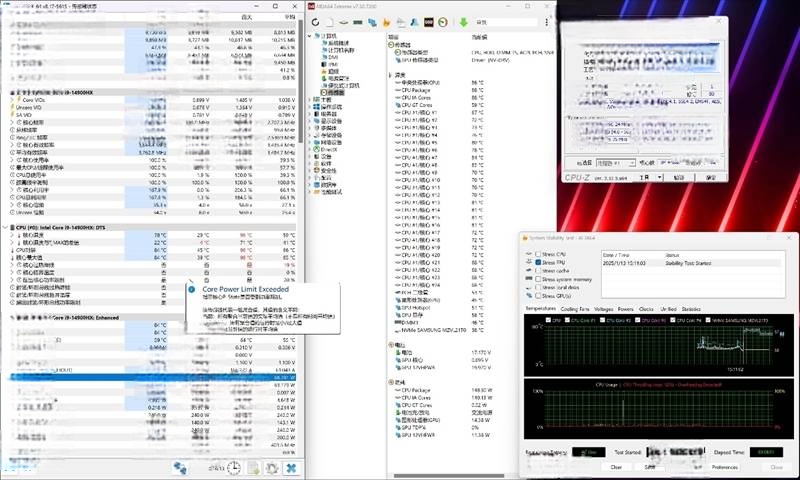The width and height of the screenshot is (800, 480).
Task: Toggle CPU Core #1 graph checkbox
Action: click(x=567, y=320)
